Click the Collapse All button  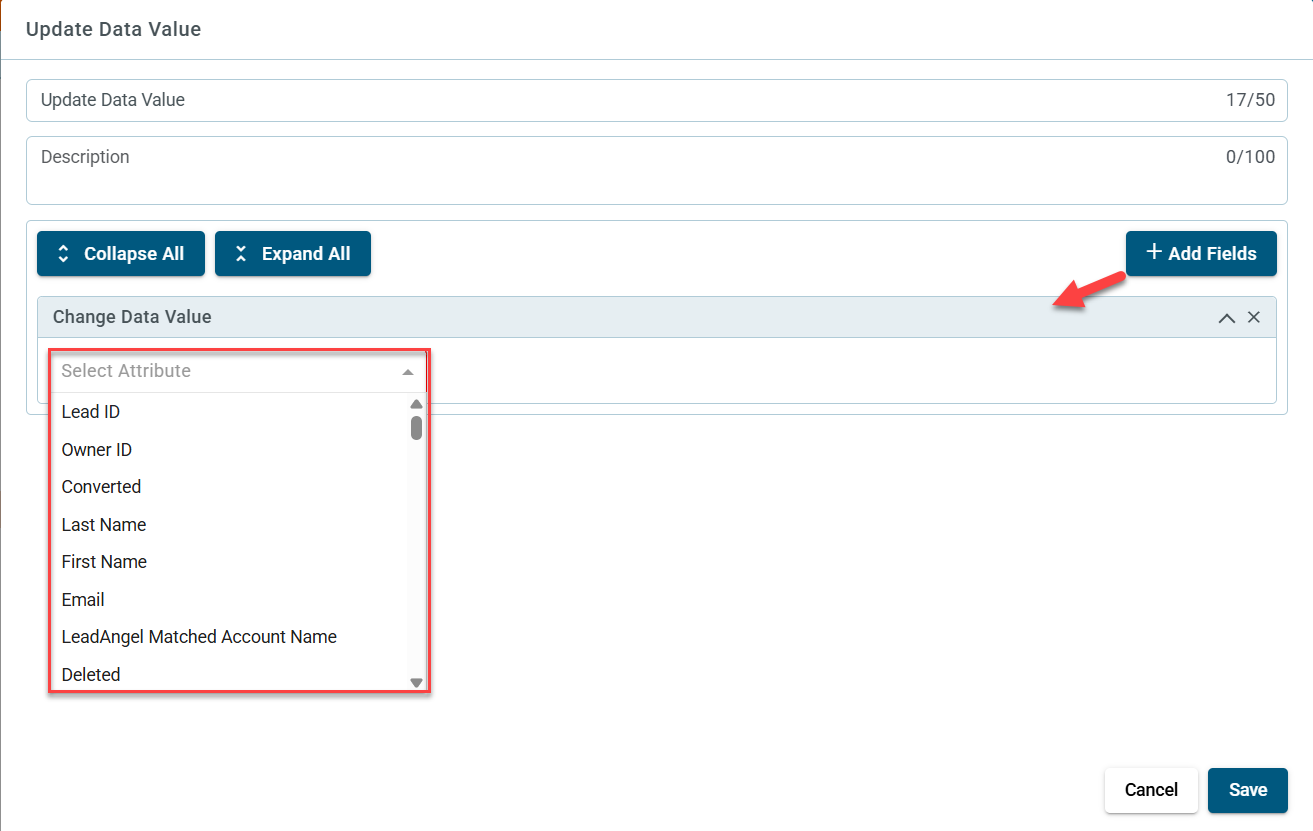pos(121,254)
